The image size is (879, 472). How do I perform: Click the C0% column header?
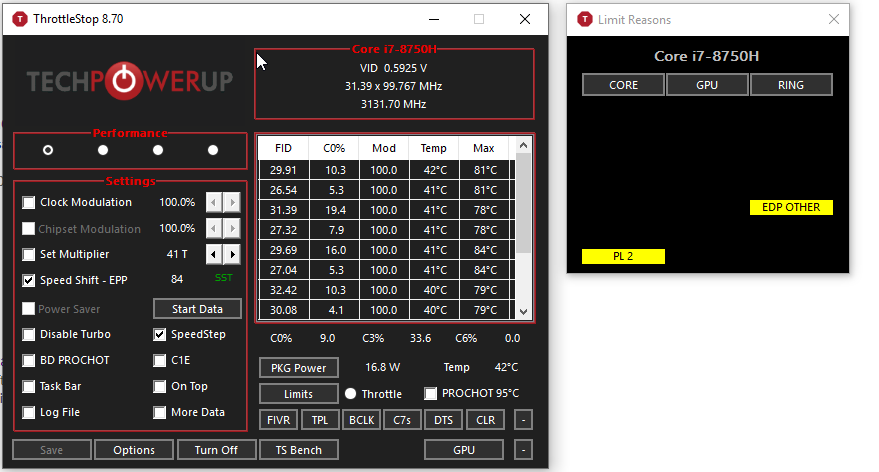click(x=334, y=149)
